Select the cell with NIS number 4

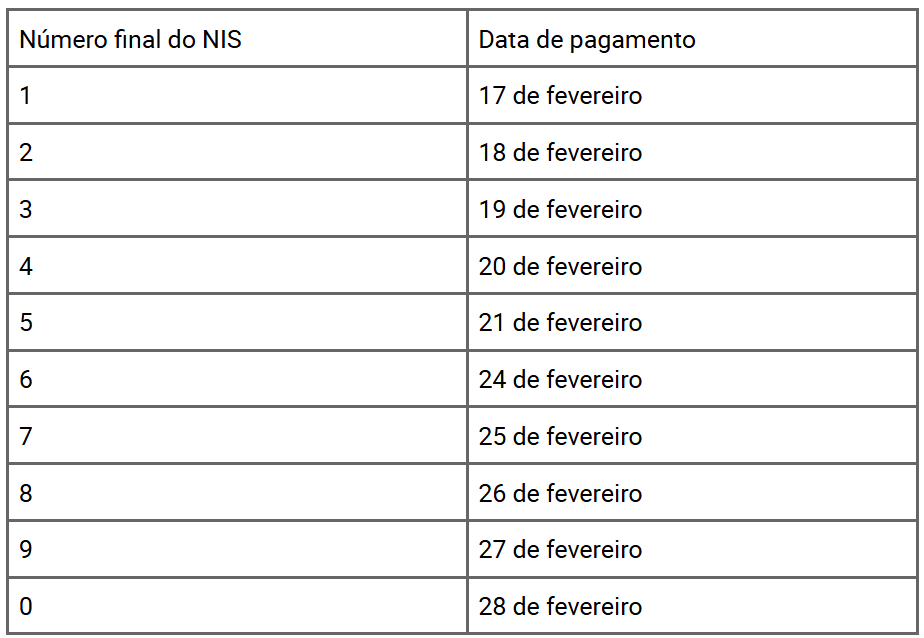(237, 266)
